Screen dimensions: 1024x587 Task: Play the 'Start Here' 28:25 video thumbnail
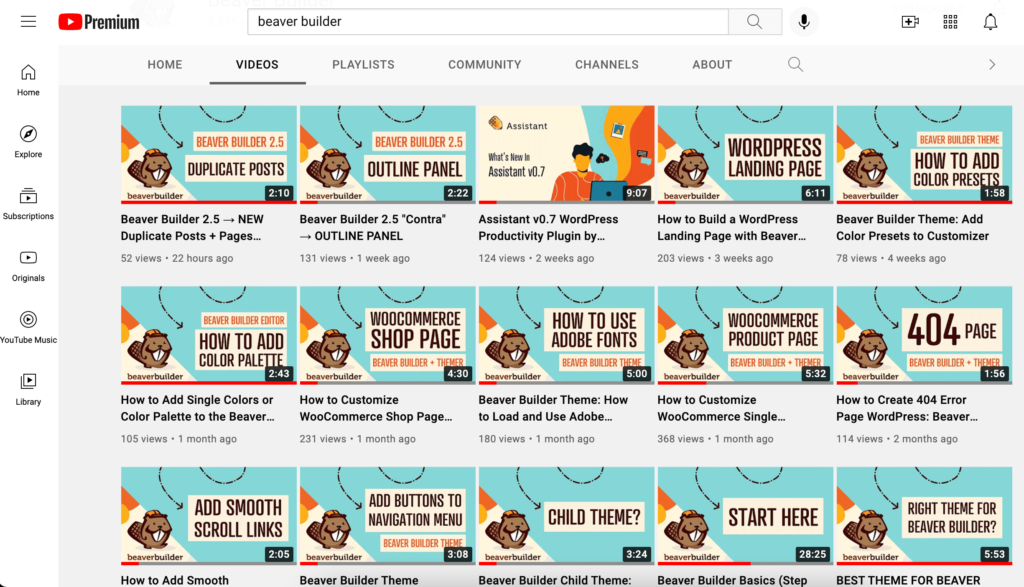click(x=745, y=516)
